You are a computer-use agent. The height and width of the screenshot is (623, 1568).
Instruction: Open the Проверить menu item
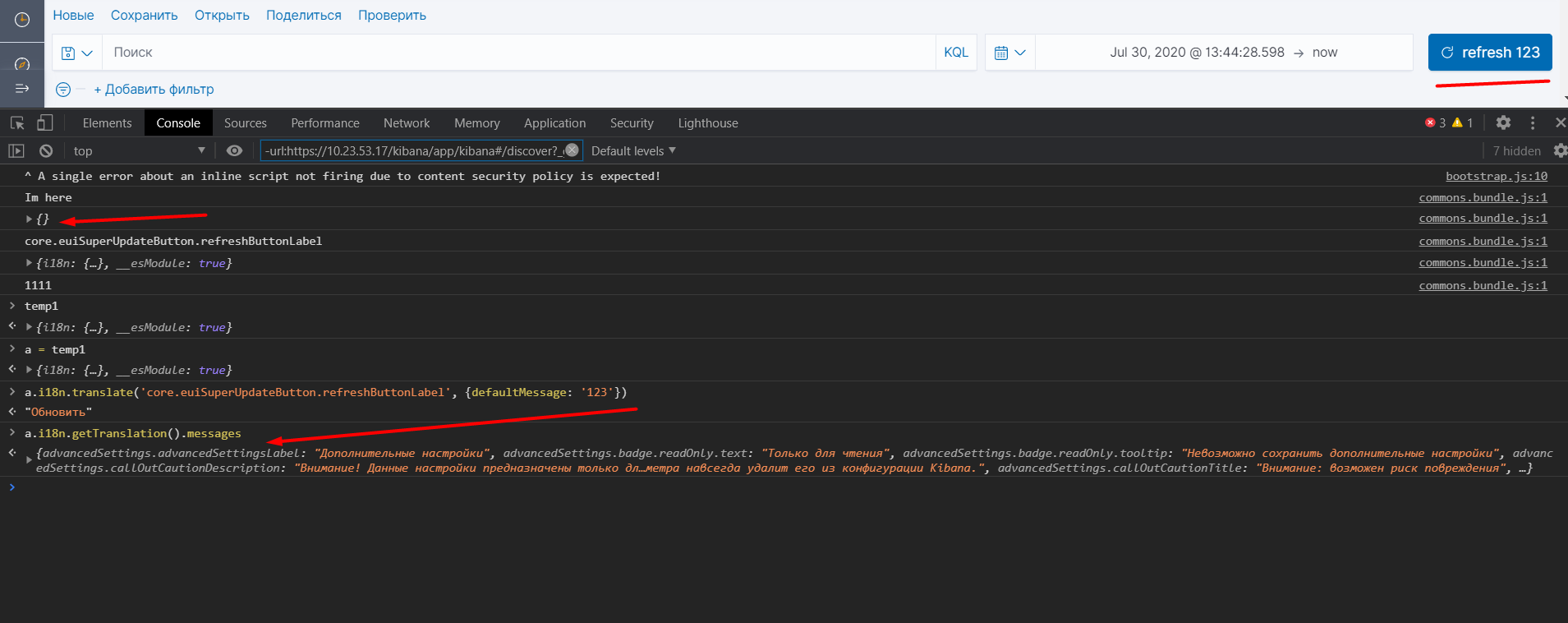[392, 15]
